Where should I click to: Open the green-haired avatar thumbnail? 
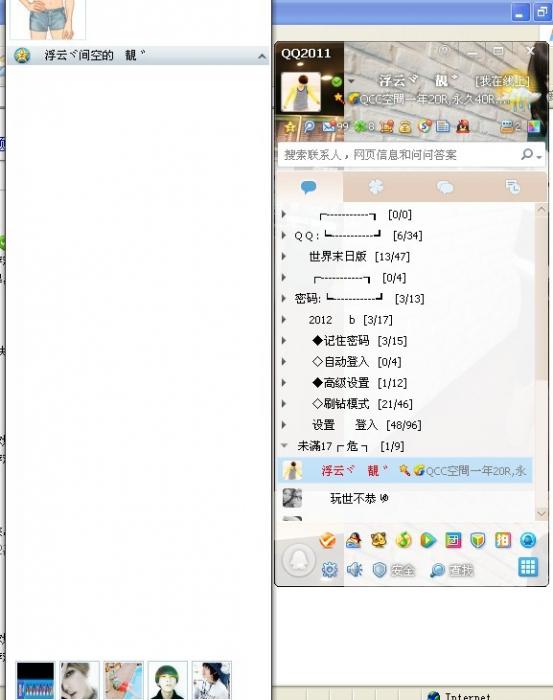point(167,681)
